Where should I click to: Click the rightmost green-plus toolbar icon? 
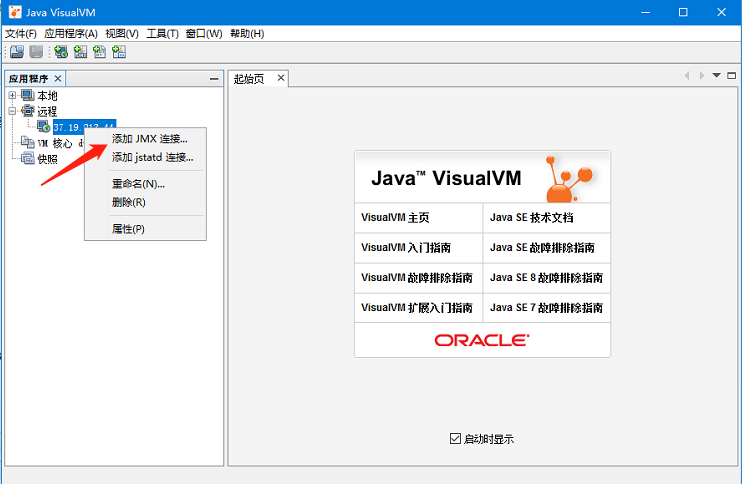tap(119, 52)
